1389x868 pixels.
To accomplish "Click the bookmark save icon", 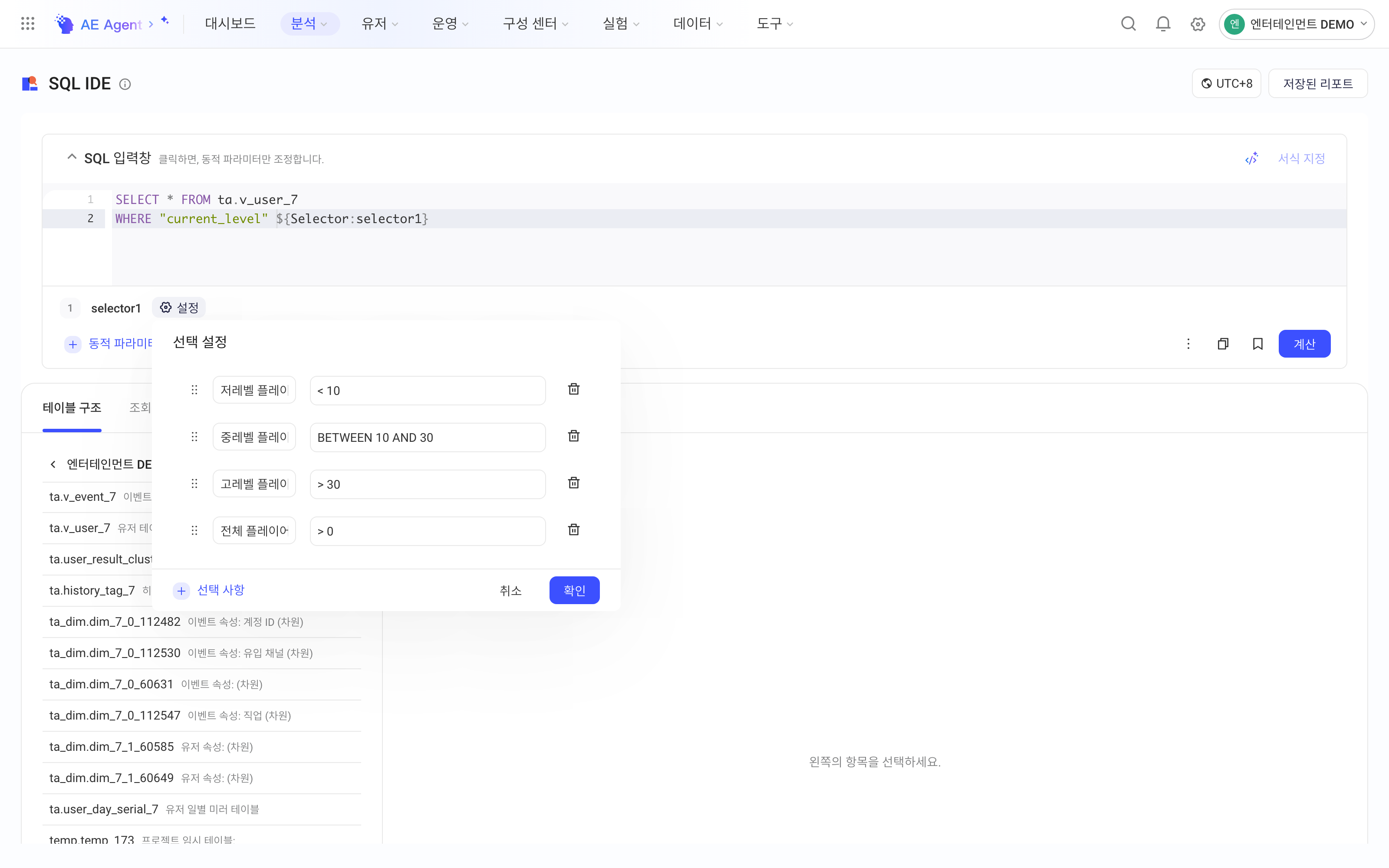I will click(x=1257, y=344).
